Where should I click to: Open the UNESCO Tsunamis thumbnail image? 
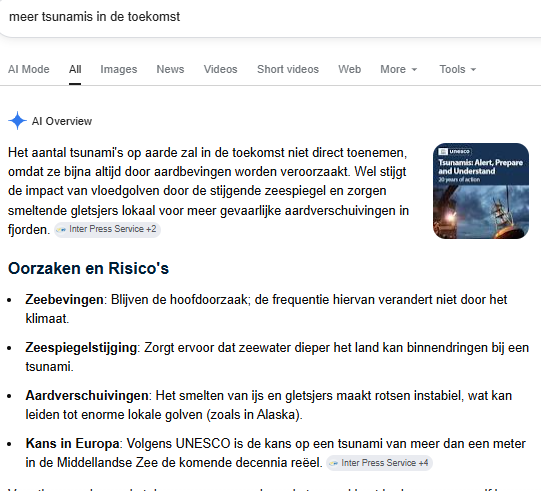click(481, 191)
